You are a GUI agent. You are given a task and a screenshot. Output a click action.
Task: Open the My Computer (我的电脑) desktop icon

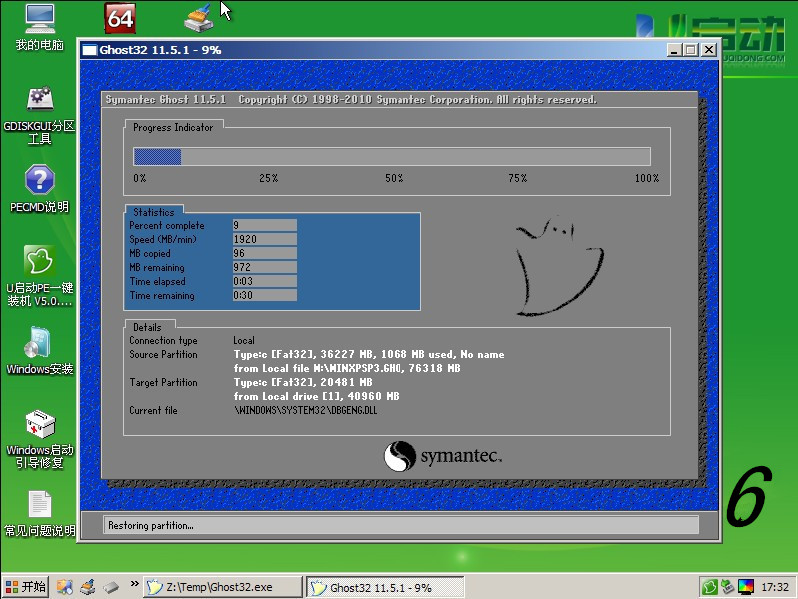39,19
